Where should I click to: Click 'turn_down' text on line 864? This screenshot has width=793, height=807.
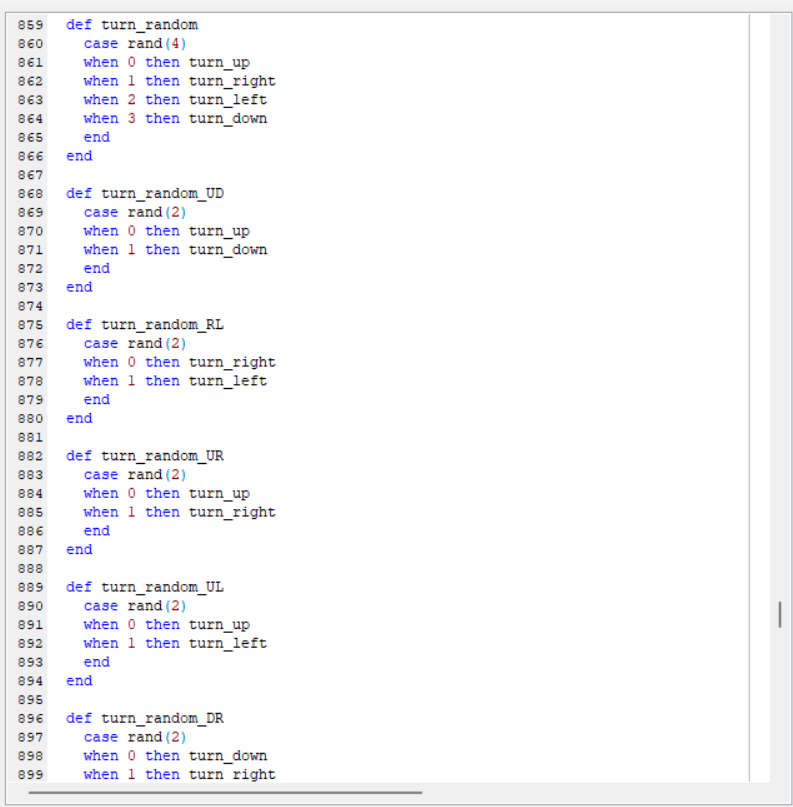pyautogui.click(x=228, y=119)
